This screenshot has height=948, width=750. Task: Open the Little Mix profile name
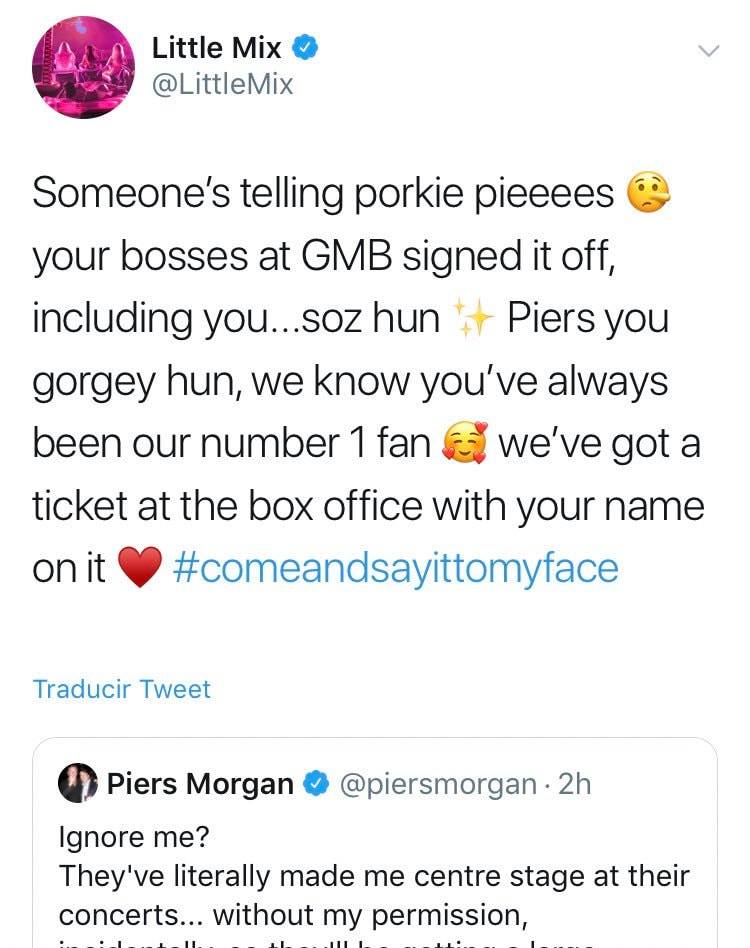pos(216,47)
